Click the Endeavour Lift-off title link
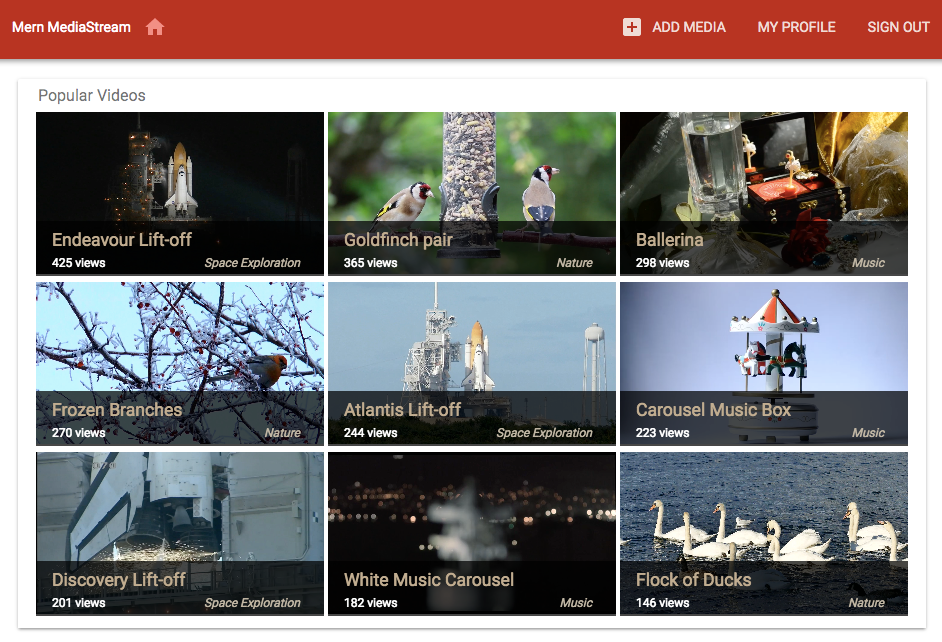Screen dimensions: 942x642 coord(122,240)
